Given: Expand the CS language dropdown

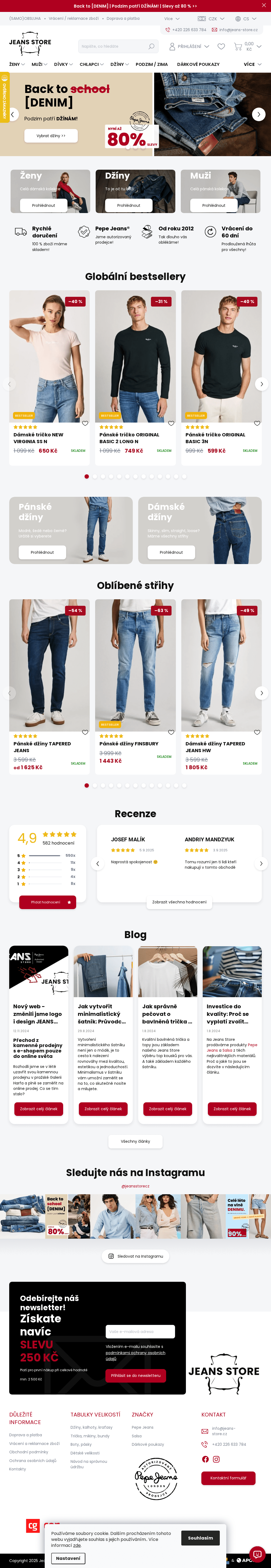Looking at the screenshot, I should click(246, 19).
